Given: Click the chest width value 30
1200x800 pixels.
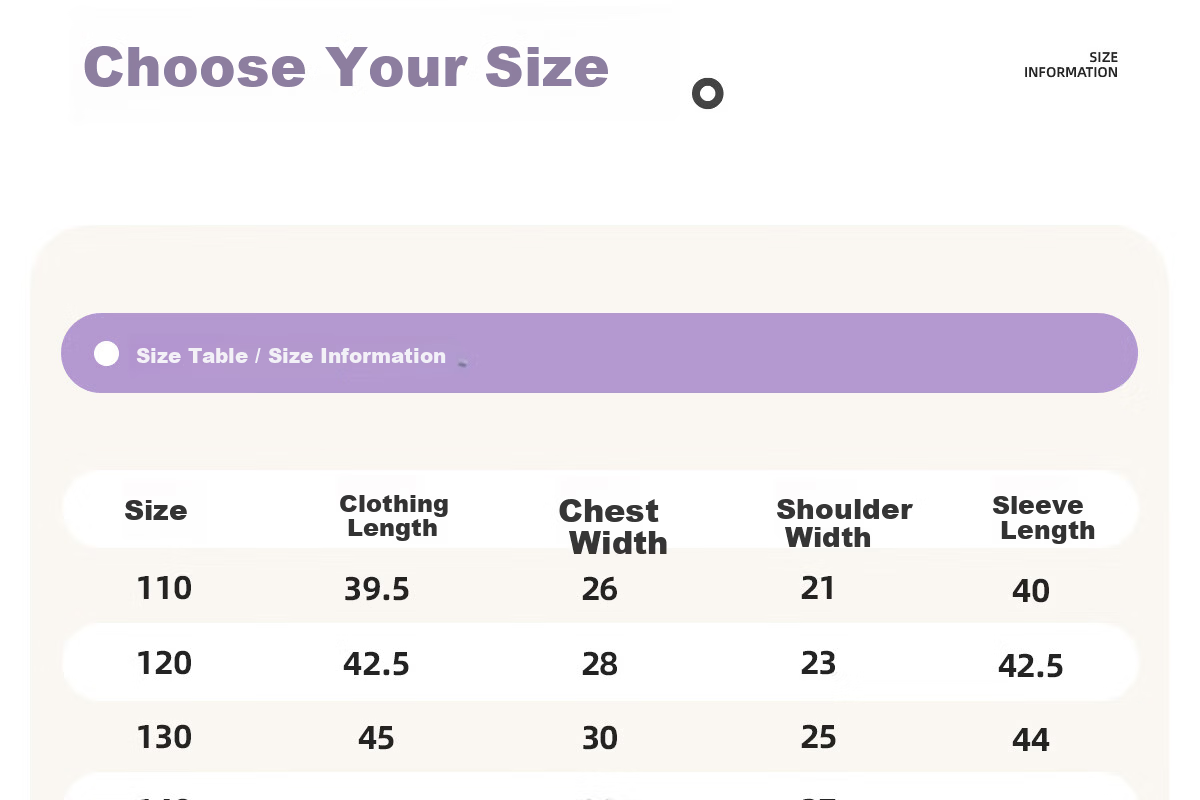Looking at the screenshot, I should coord(600,739).
